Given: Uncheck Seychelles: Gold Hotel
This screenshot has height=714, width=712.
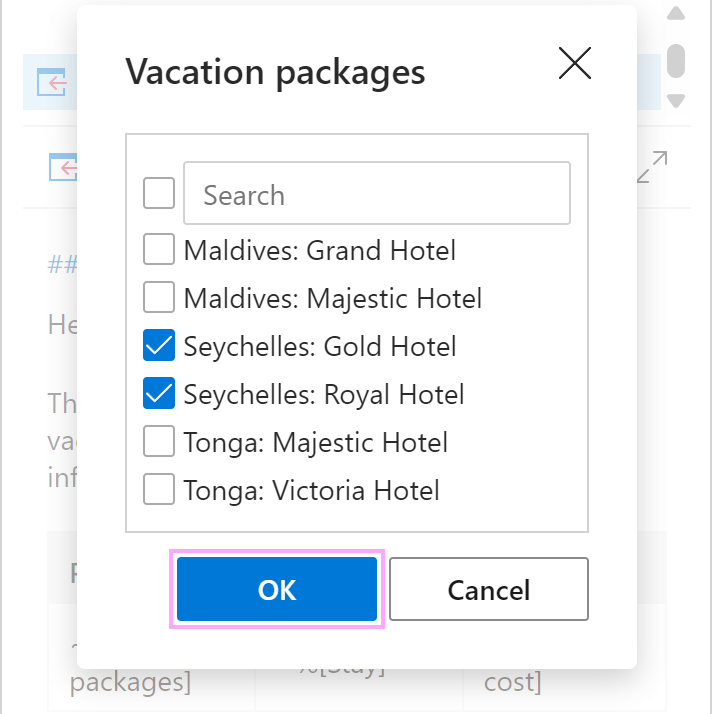Looking at the screenshot, I should (159, 345).
